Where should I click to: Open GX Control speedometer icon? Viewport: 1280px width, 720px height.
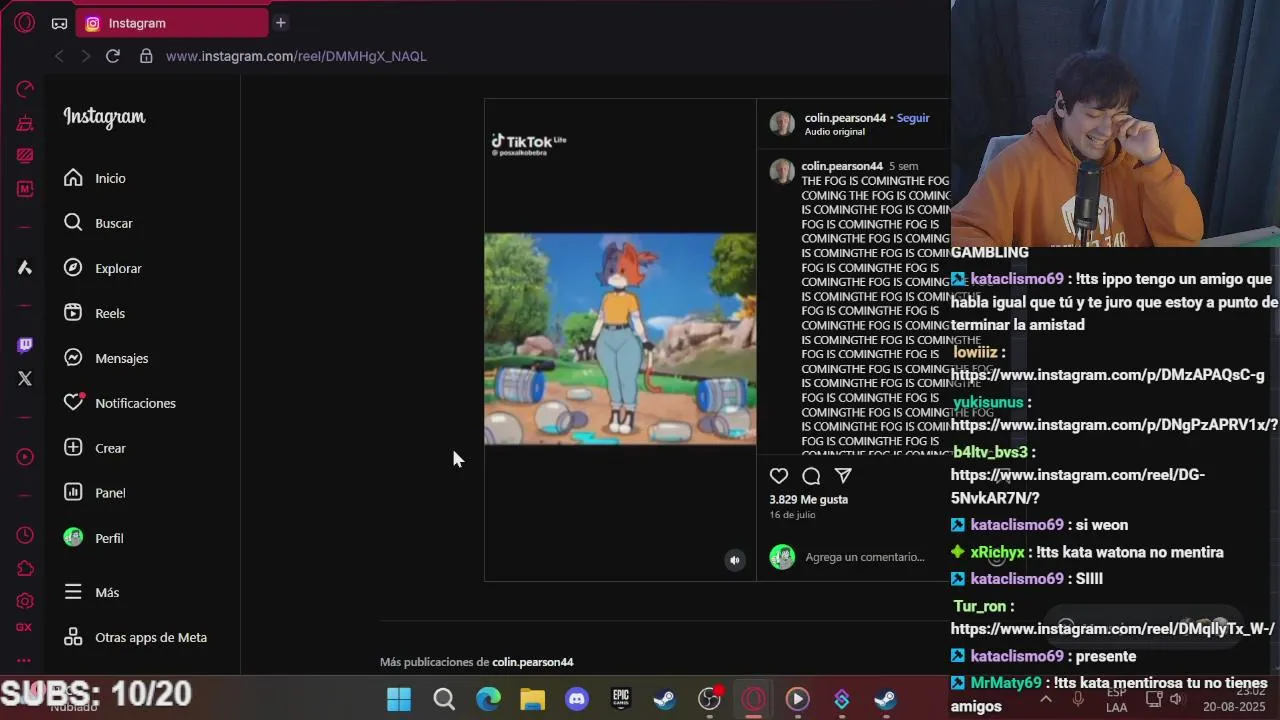tap(25, 90)
